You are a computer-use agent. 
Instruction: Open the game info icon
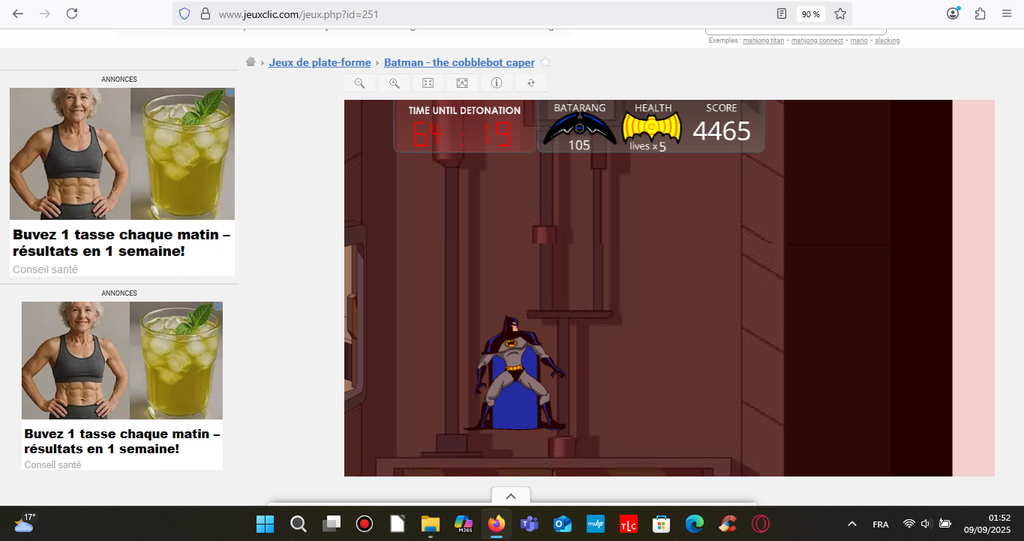(x=496, y=83)
